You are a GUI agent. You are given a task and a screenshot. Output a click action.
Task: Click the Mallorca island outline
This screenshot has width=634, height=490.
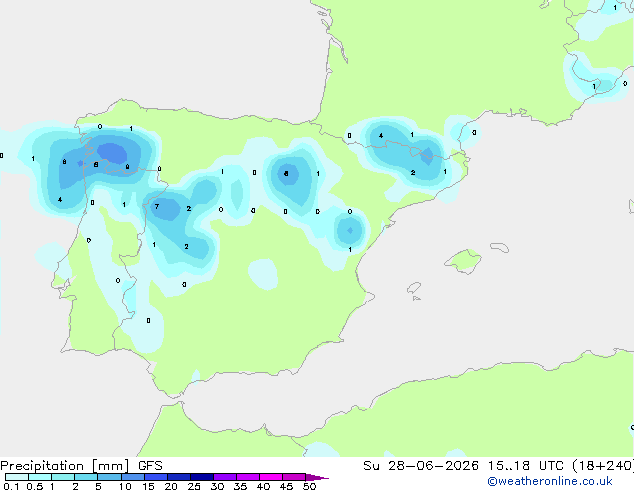tap(463, 261)
